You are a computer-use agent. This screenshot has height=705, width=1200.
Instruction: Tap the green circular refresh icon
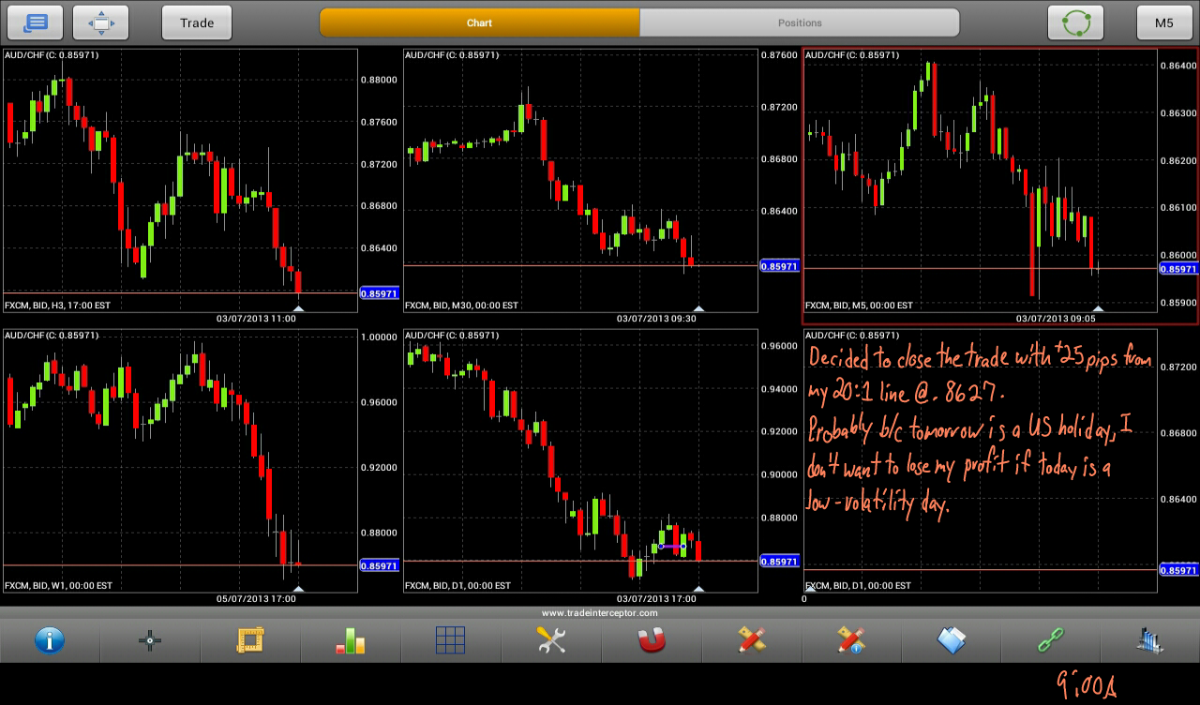[1075, 22]
